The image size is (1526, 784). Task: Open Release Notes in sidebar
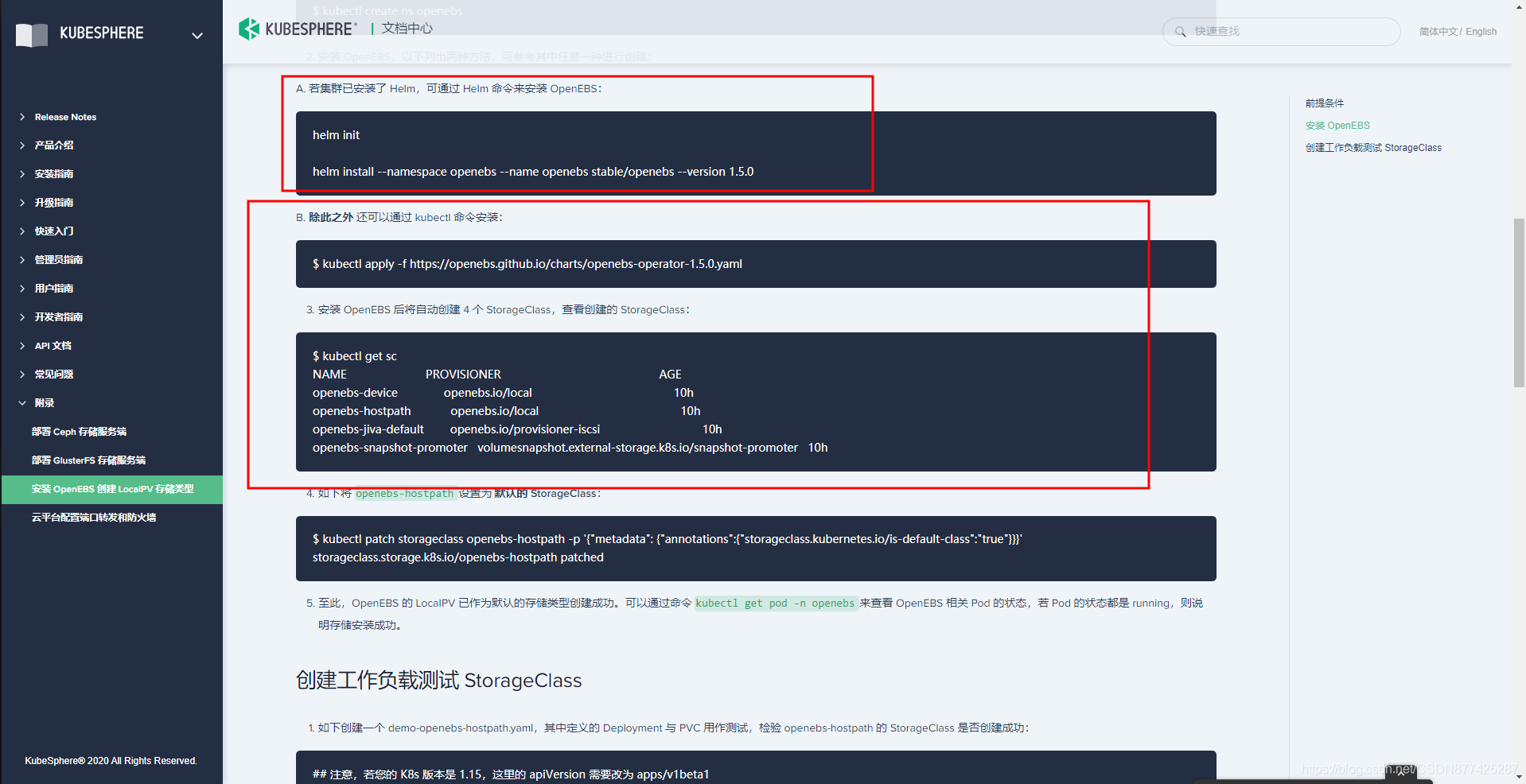[65, 117]
